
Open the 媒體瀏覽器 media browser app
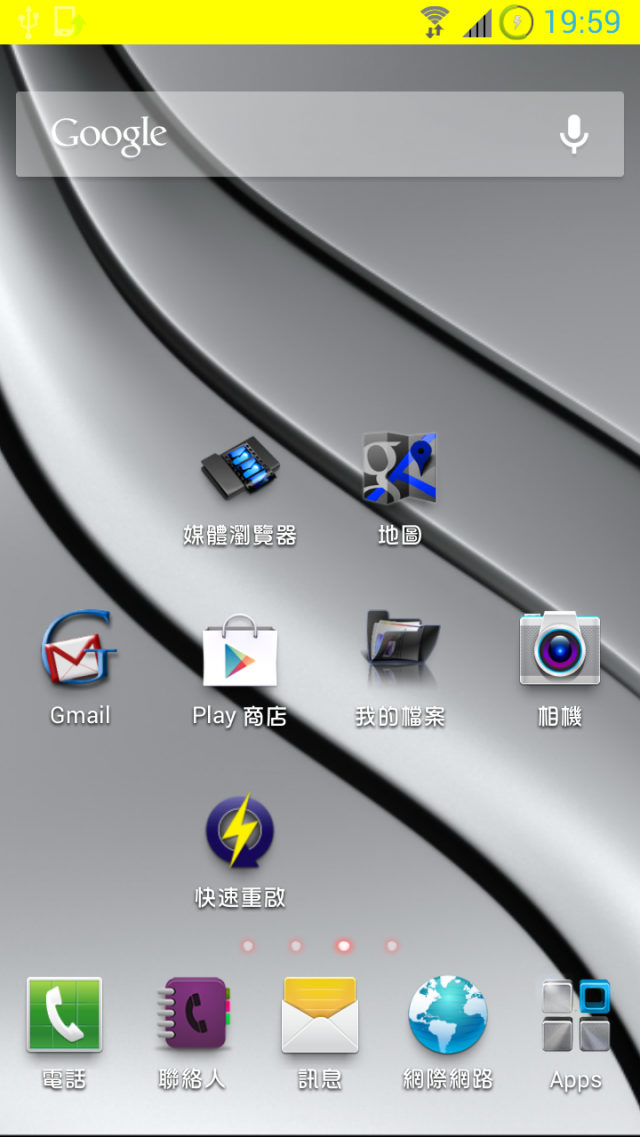coord(239,470)
